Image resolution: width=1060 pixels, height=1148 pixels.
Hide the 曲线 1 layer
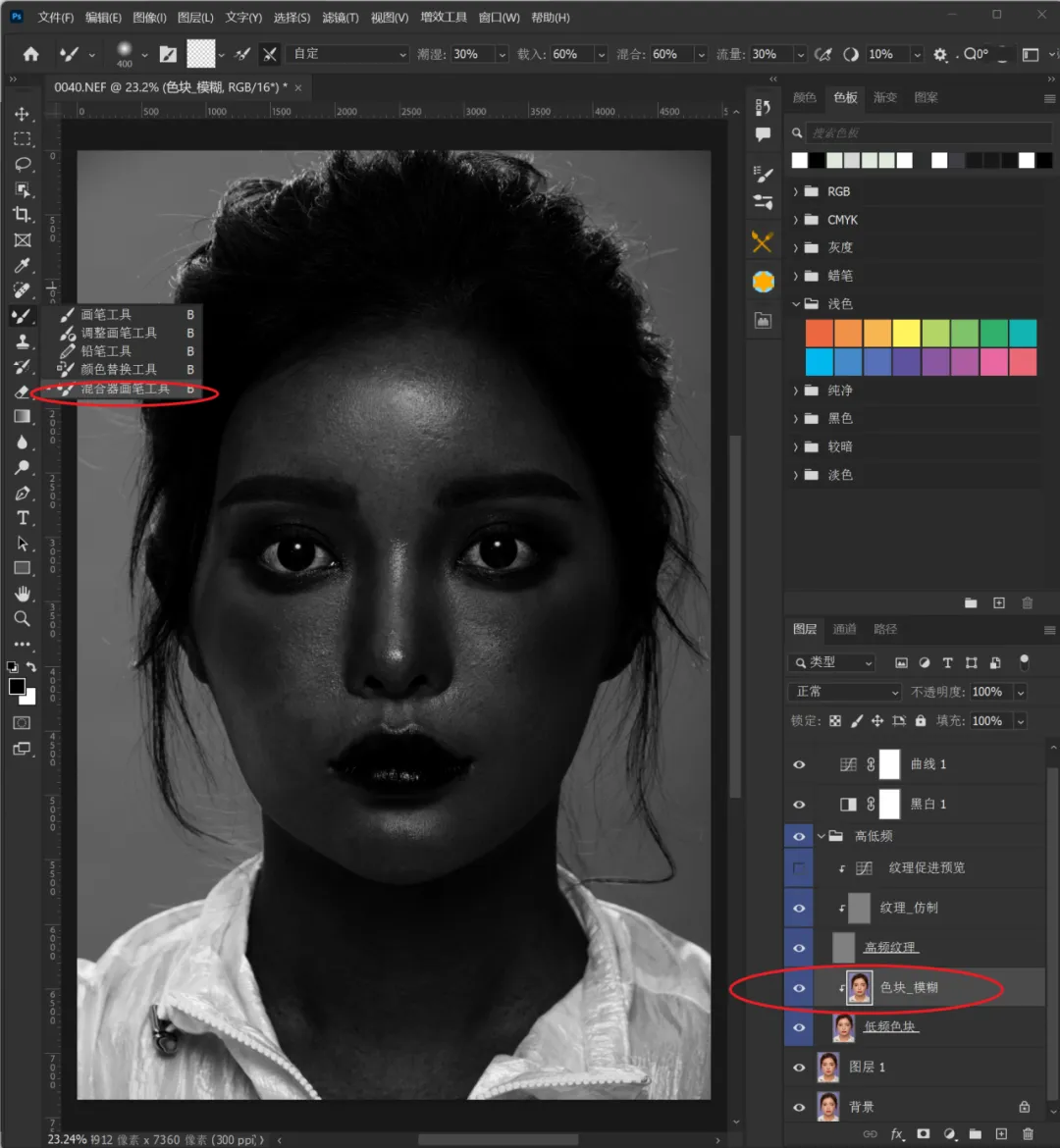pos(799,764)
